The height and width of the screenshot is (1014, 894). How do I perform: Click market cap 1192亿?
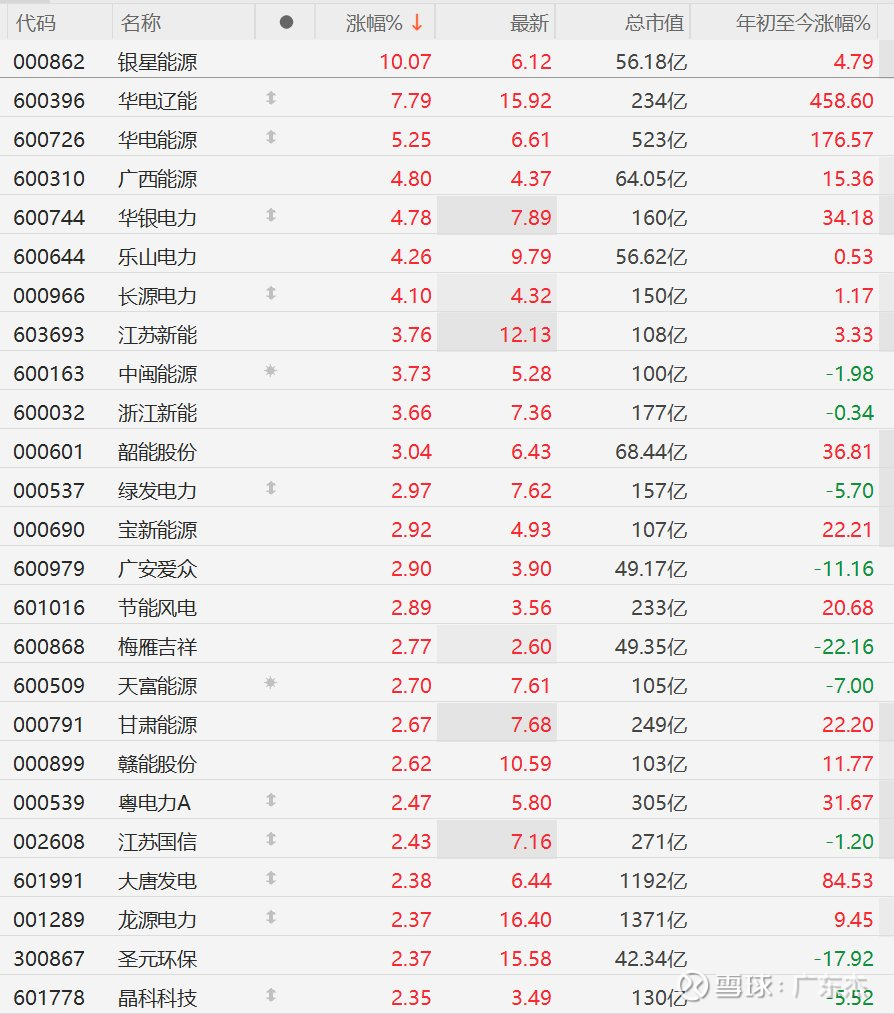[653, 881]
